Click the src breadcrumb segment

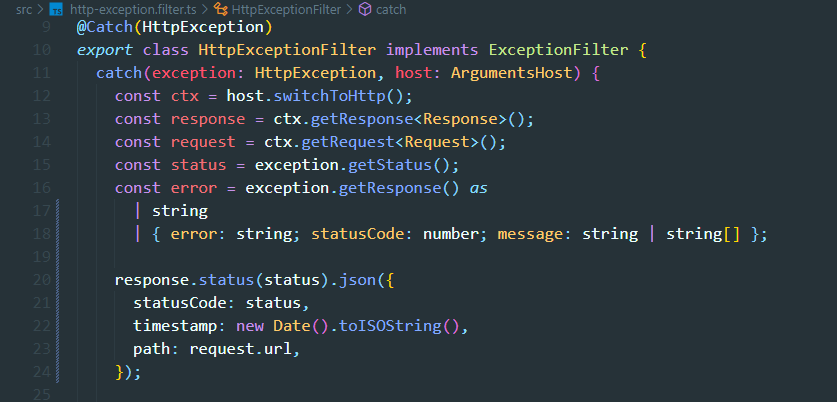[23, 10]
